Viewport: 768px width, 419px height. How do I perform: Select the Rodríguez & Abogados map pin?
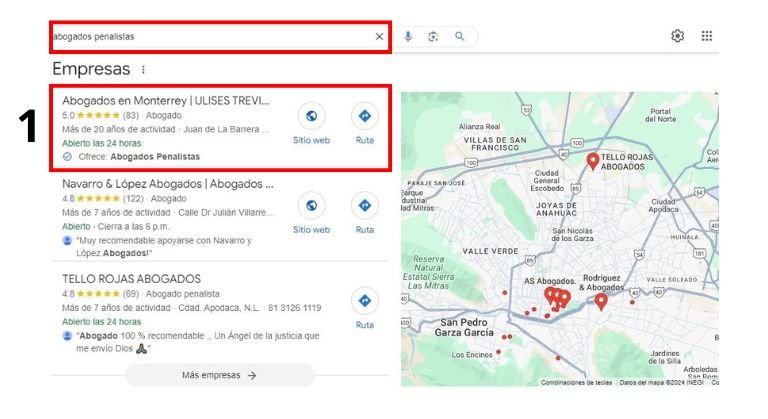click(601, 301)
